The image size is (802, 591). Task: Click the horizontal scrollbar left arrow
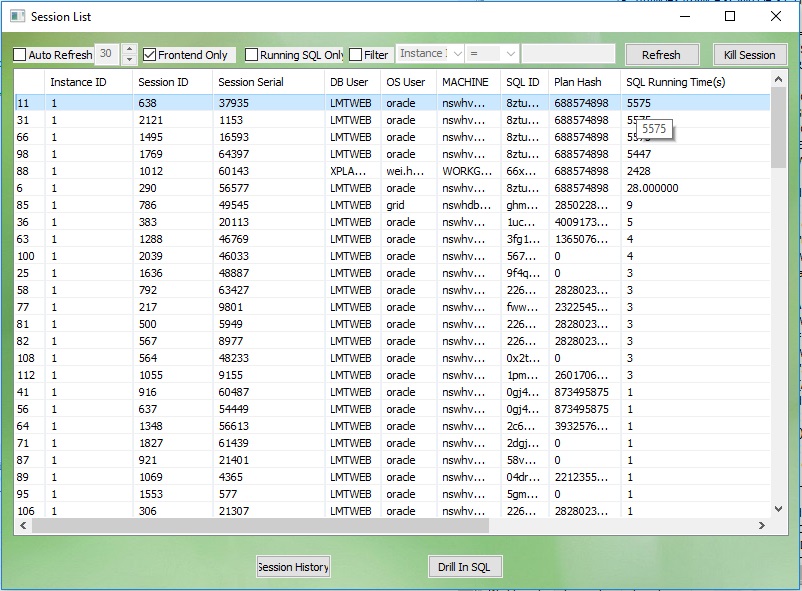[x=23, y=526]
